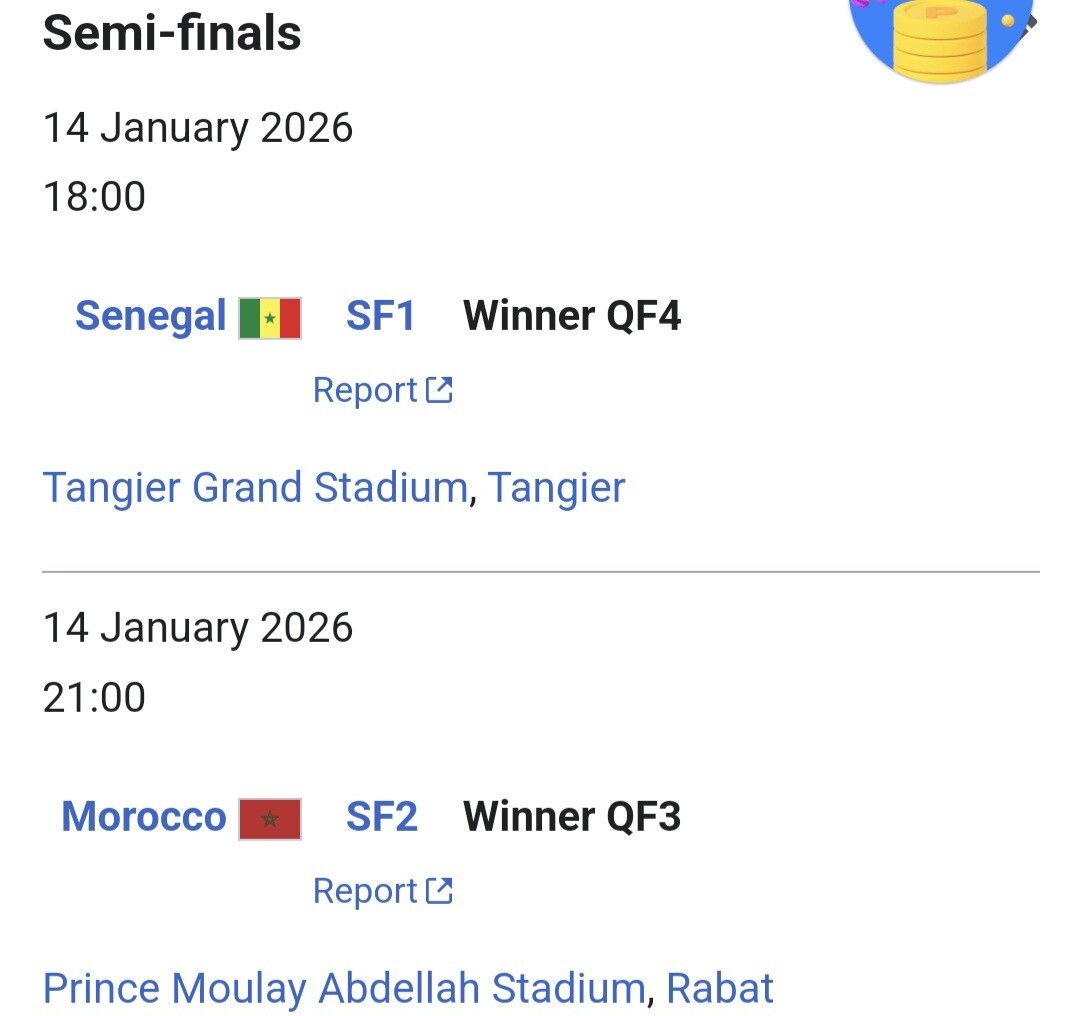Image resolution: width=1080 pixels, height=1016 pixels.
Task: Open the SF2 match link
Action: (381, 817)
